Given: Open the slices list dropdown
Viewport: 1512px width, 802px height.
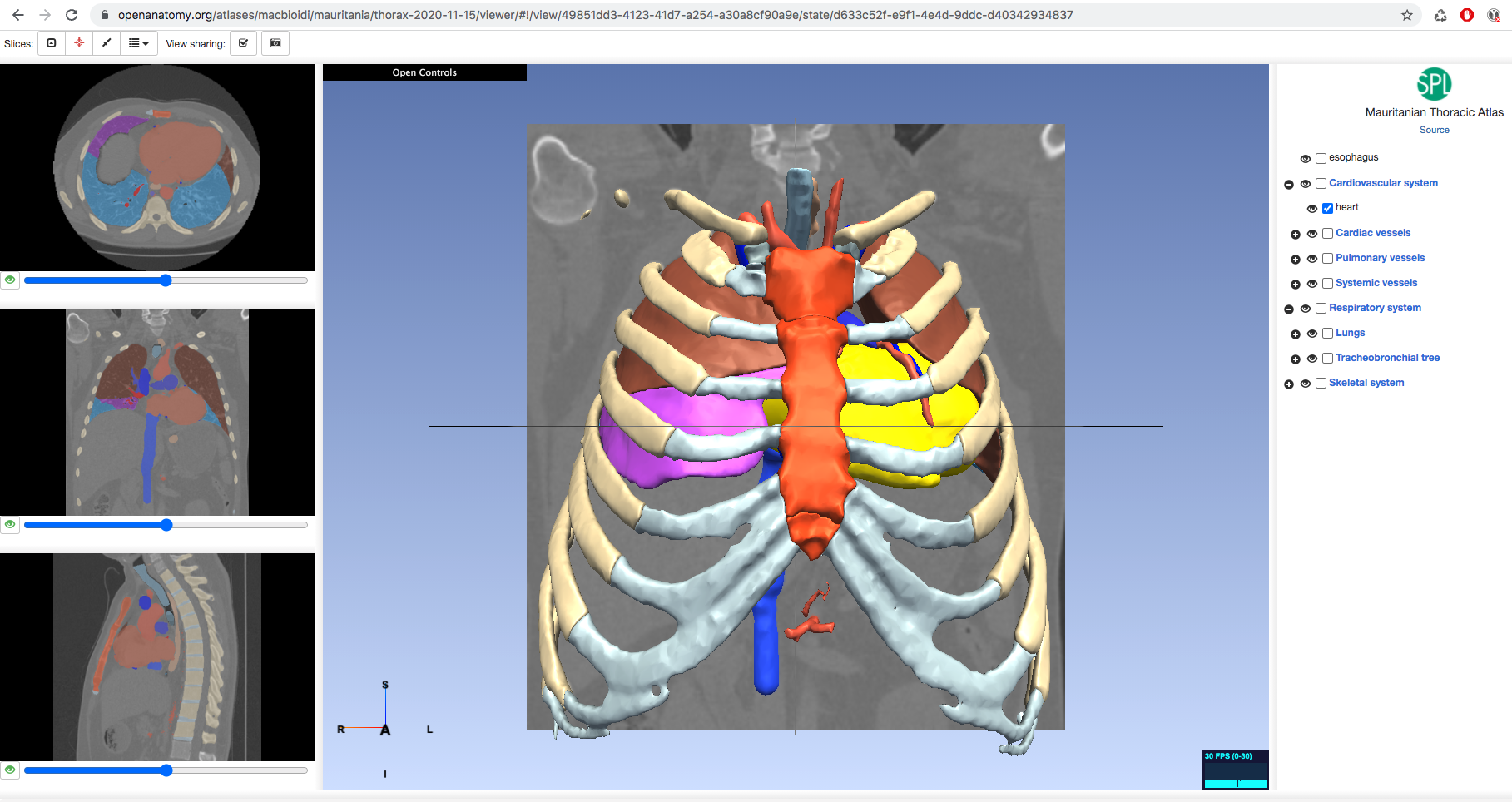Looking at the screenshot, I should pos(139,42).
